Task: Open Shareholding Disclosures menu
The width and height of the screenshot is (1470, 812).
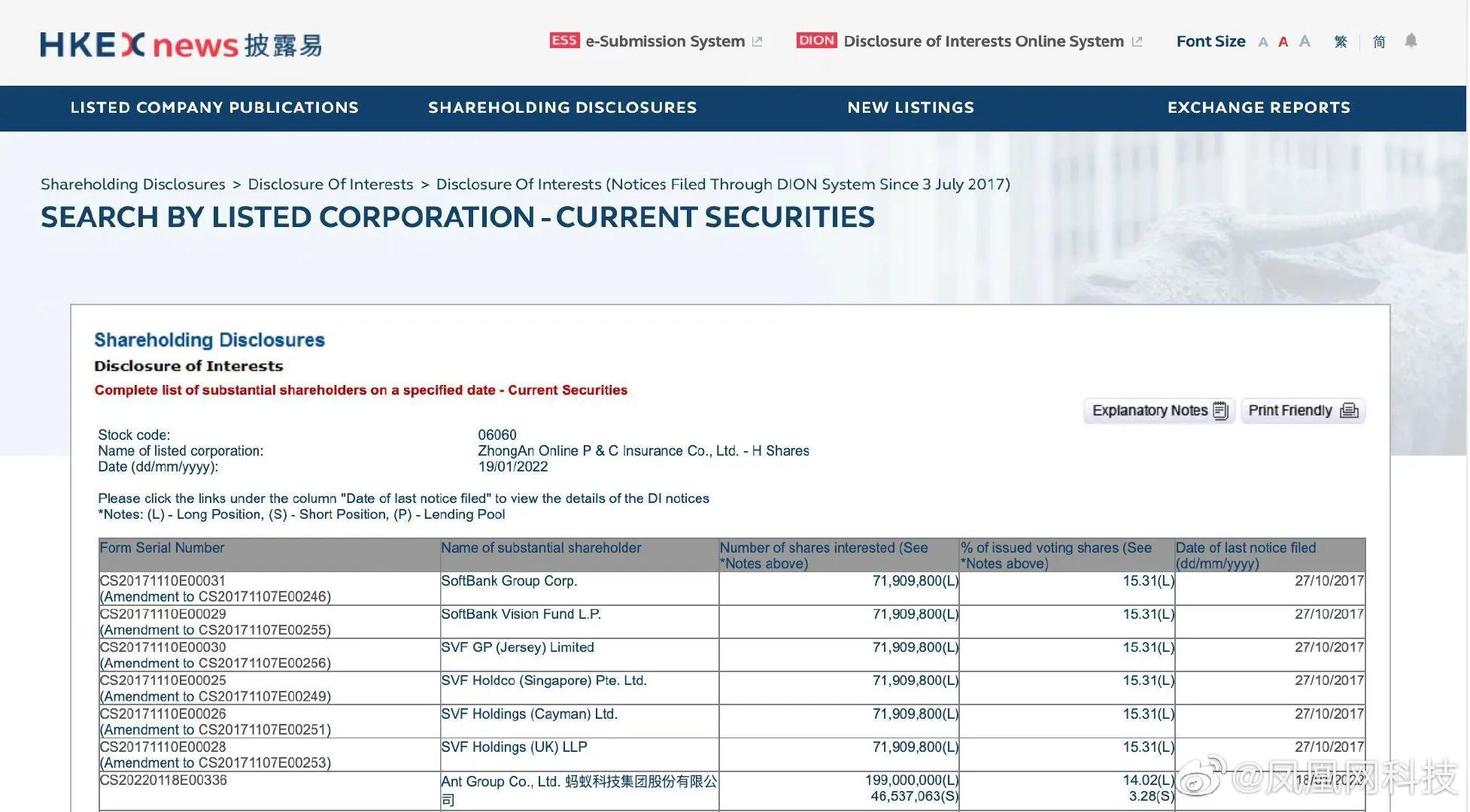Action: 563,108
